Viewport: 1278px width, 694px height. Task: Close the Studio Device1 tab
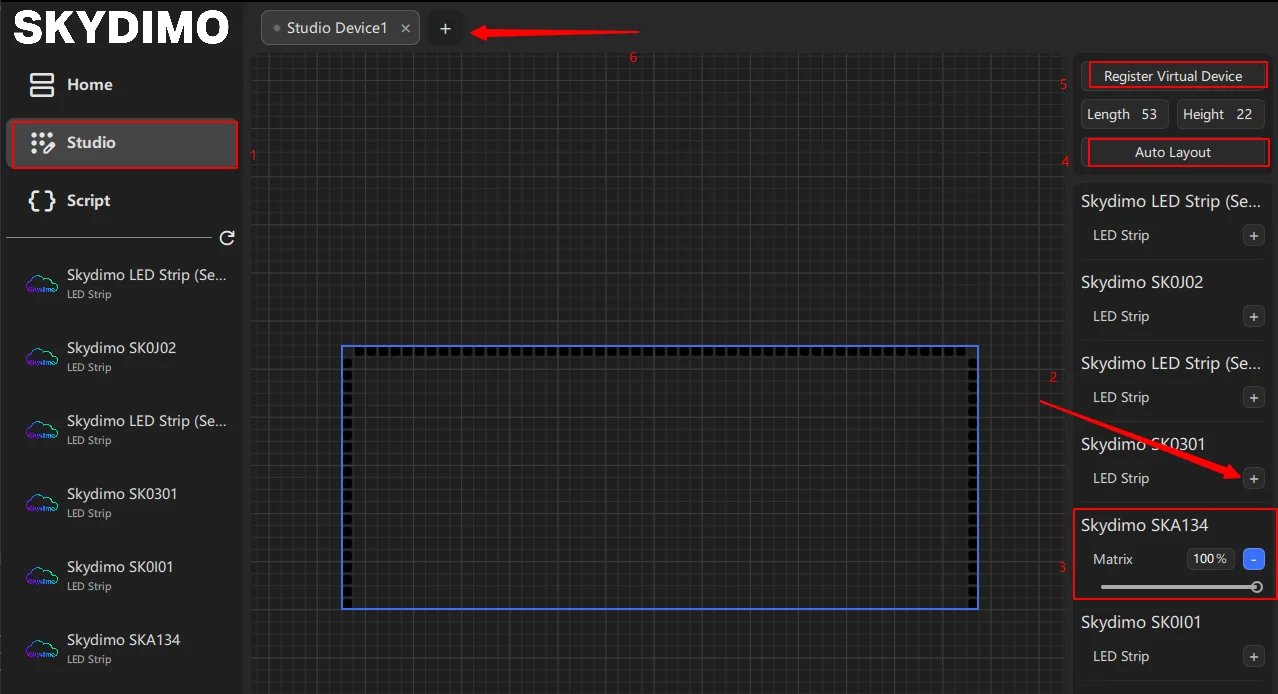coord(405,29)
